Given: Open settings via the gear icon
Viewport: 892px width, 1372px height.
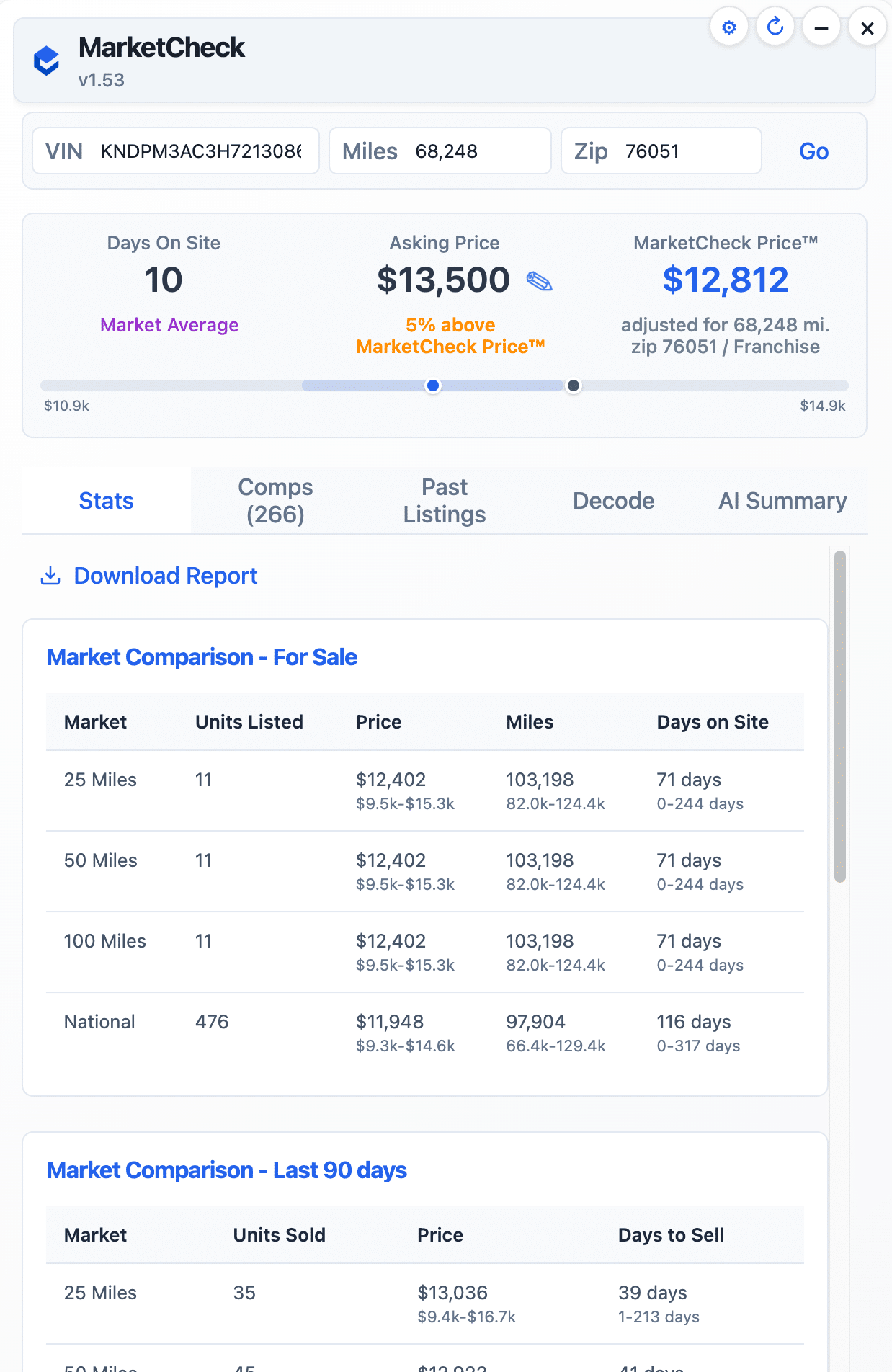Looking at the screenshot, I should 729,27.
